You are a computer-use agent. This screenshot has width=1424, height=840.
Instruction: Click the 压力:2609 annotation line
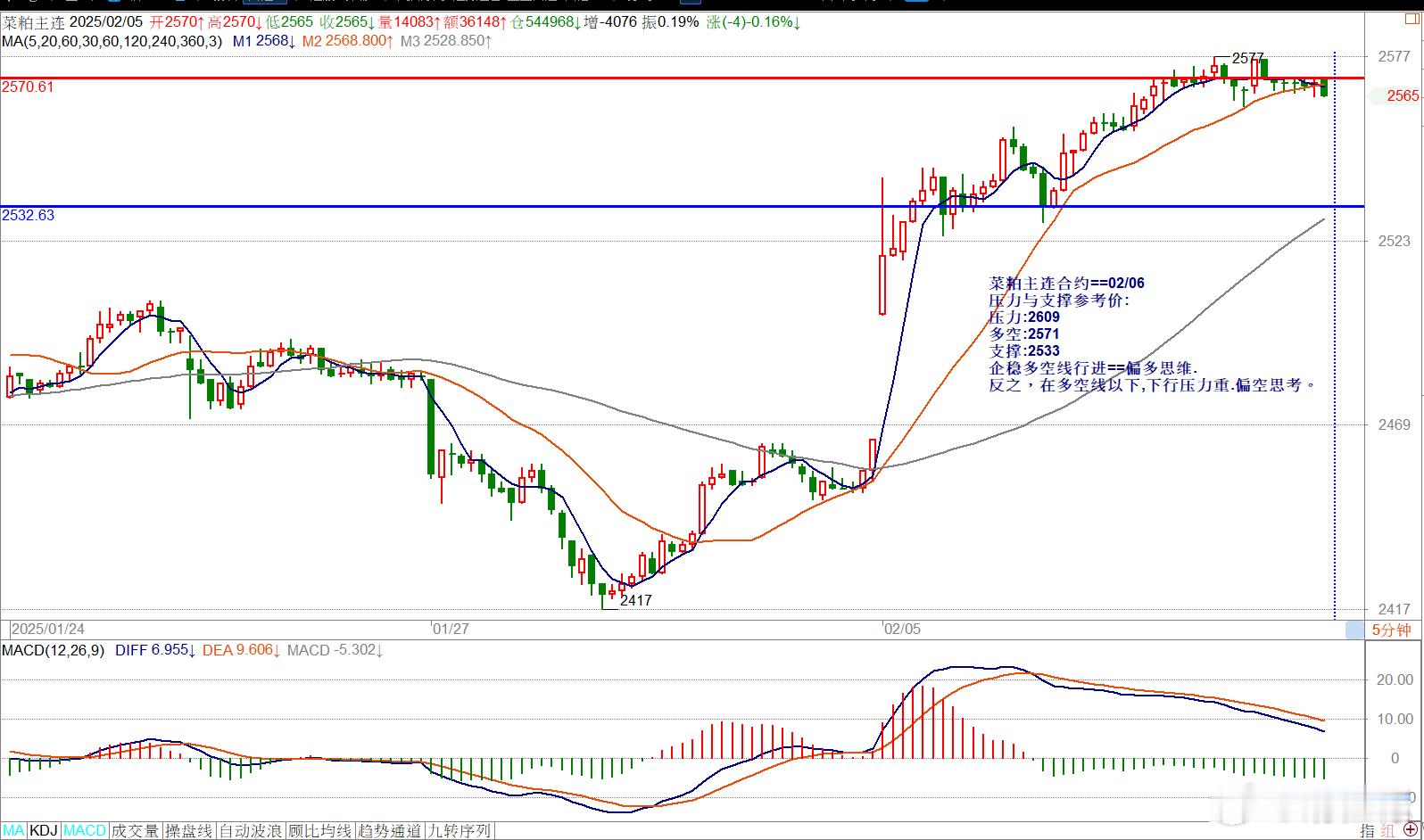point(1024,317)
